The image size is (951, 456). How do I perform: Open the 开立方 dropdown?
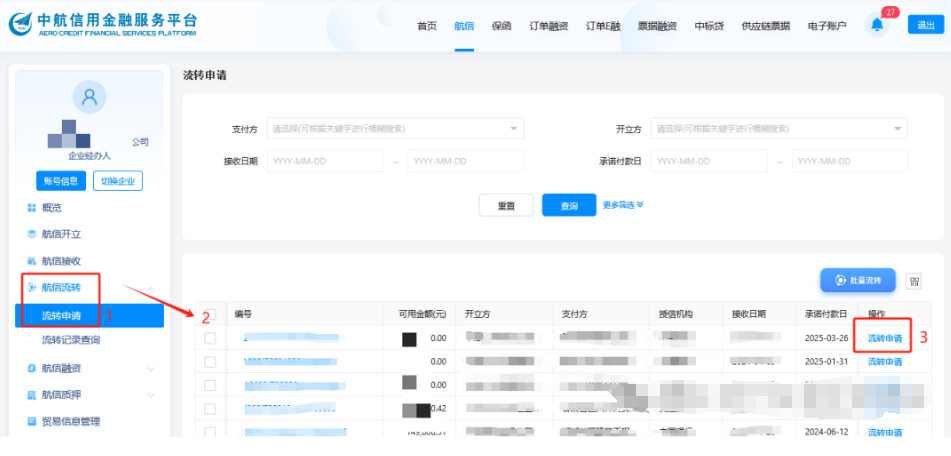click(x=779, y=129)
